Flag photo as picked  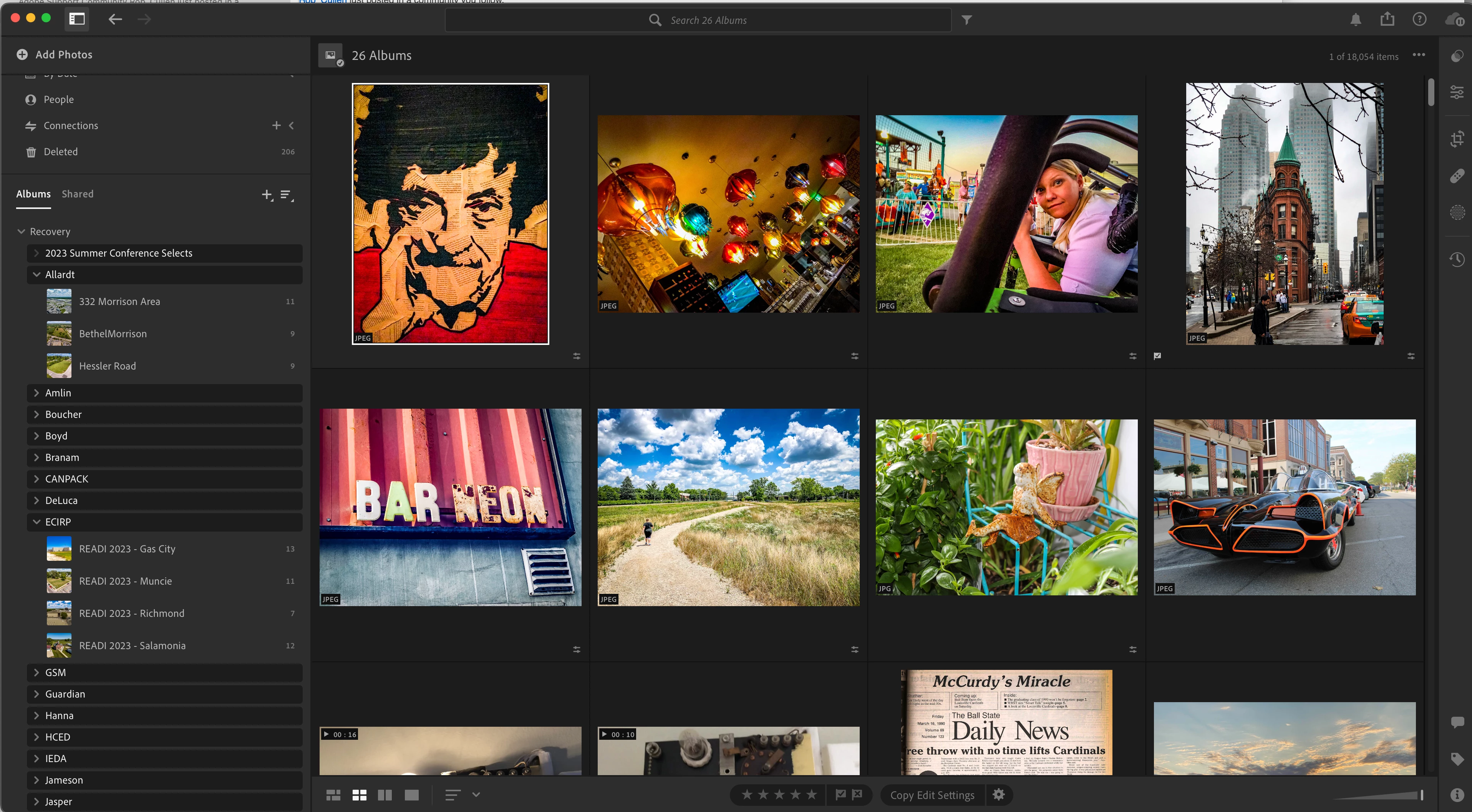(x=840, y=794)
